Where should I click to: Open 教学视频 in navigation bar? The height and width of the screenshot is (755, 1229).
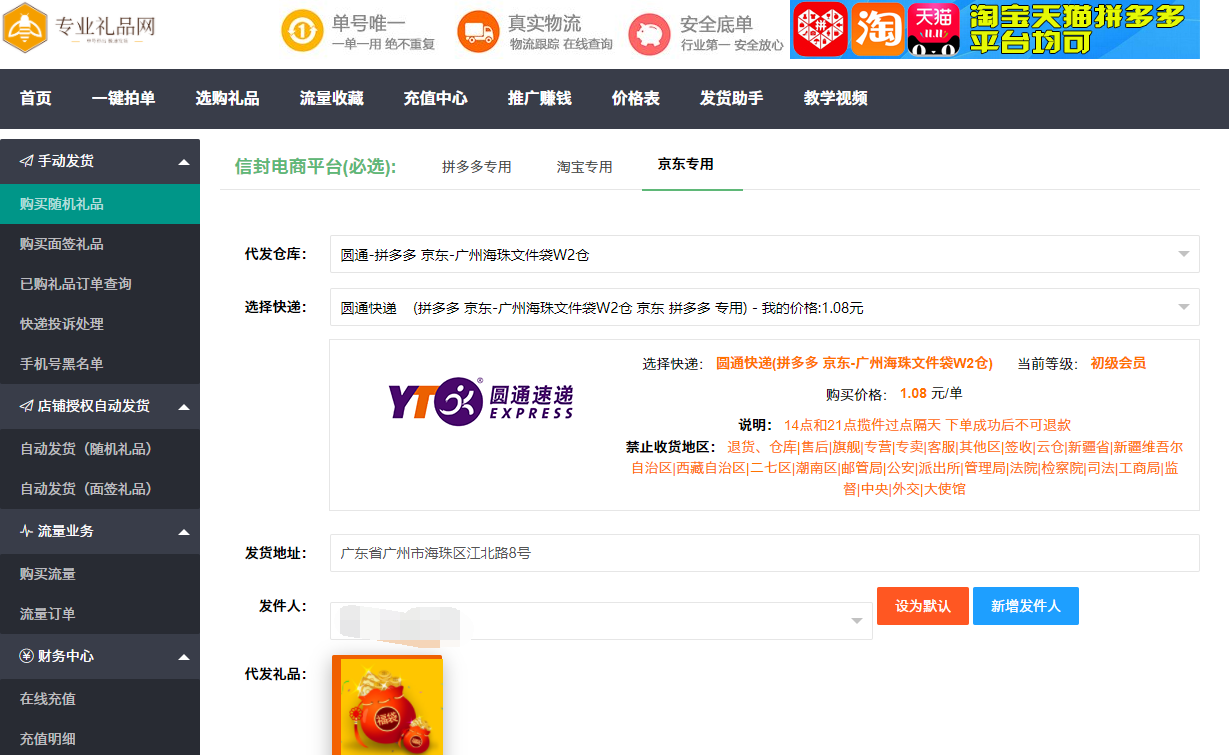(x=835, y=98)
